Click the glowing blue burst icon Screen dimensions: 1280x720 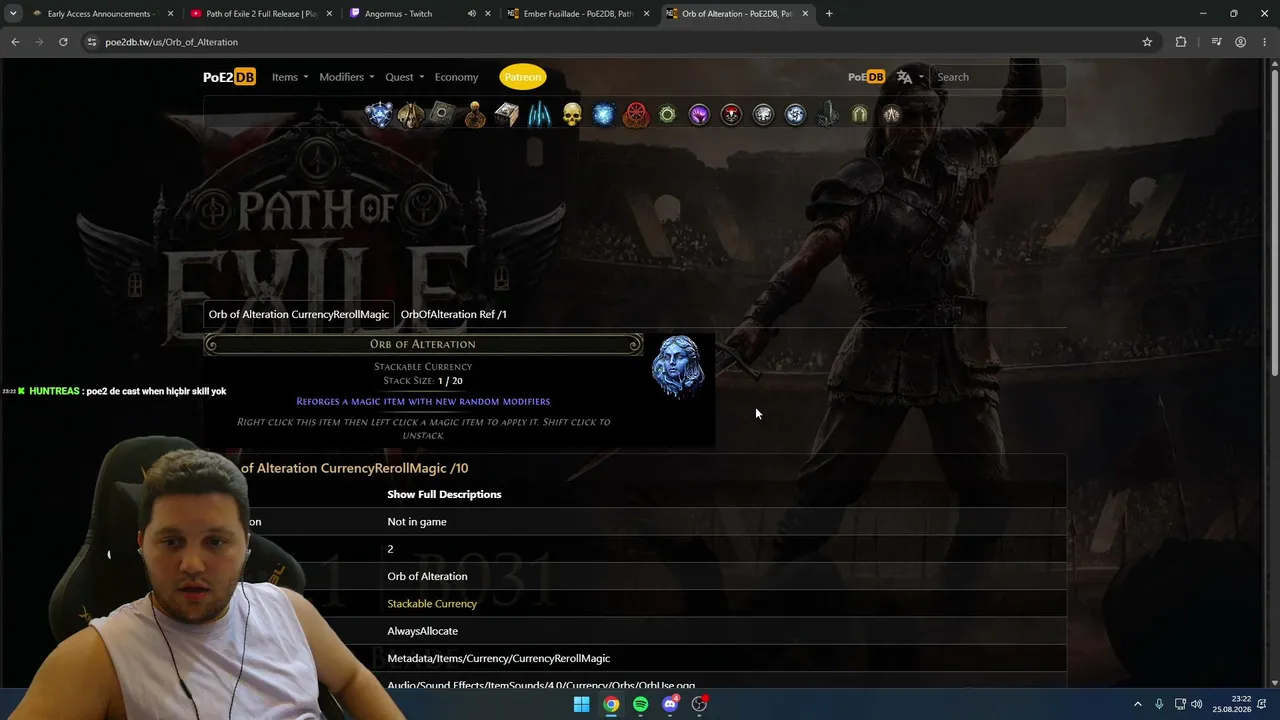tap(603, 115)
